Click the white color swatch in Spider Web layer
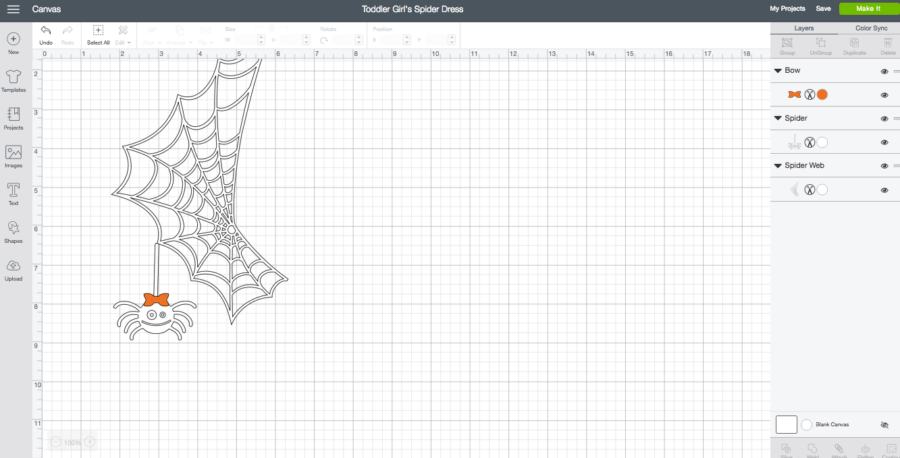 [x=823, y=190]
